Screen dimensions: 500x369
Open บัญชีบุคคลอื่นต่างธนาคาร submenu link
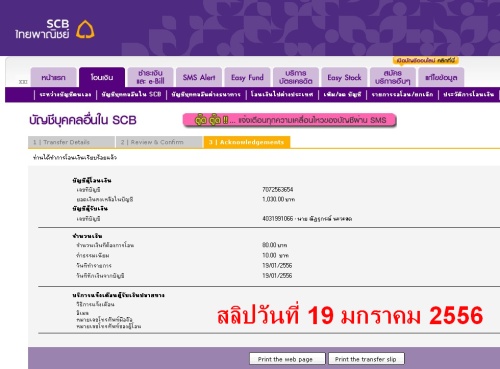tap(206, 95)
